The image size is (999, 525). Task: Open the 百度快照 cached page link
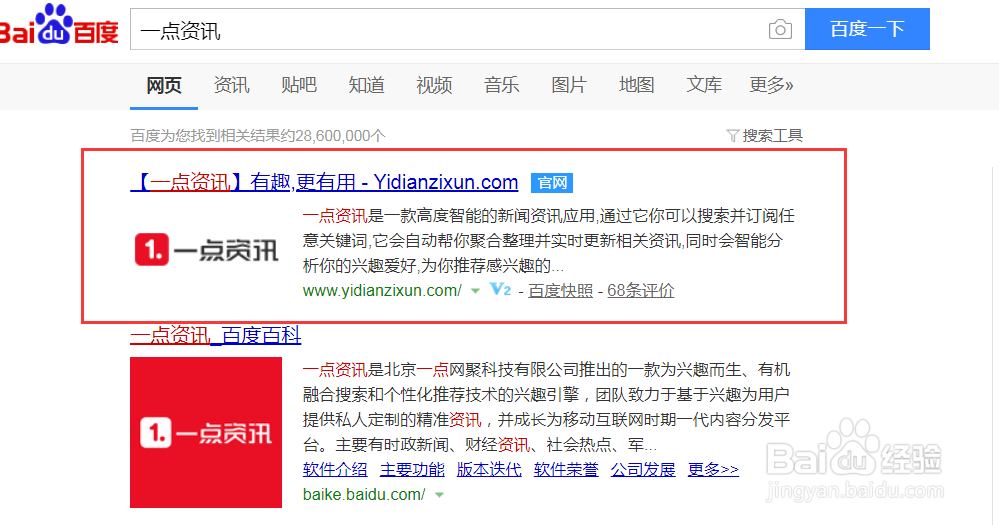(561, 291)
